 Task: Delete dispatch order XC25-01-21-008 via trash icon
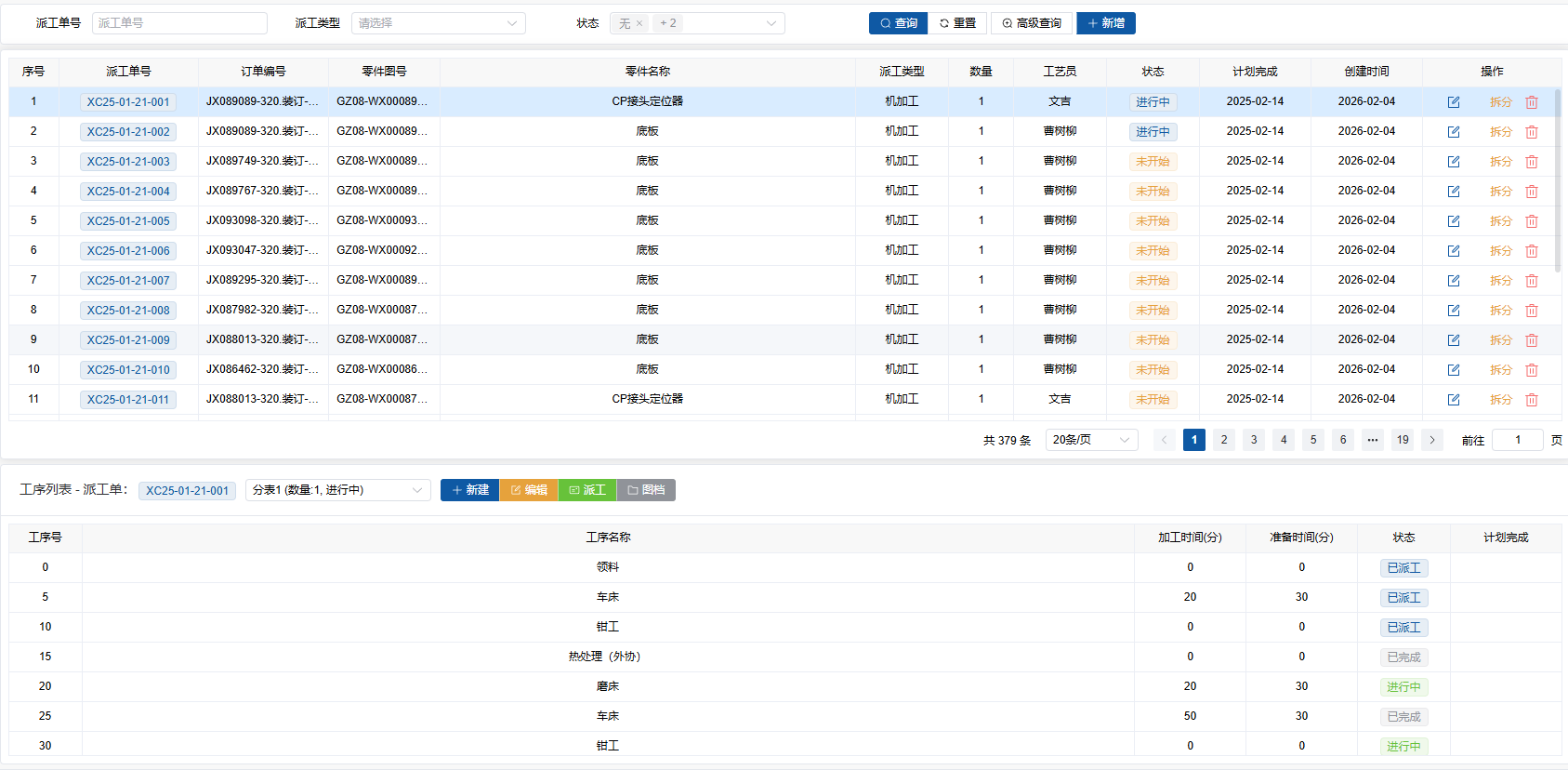[1531, 311]
